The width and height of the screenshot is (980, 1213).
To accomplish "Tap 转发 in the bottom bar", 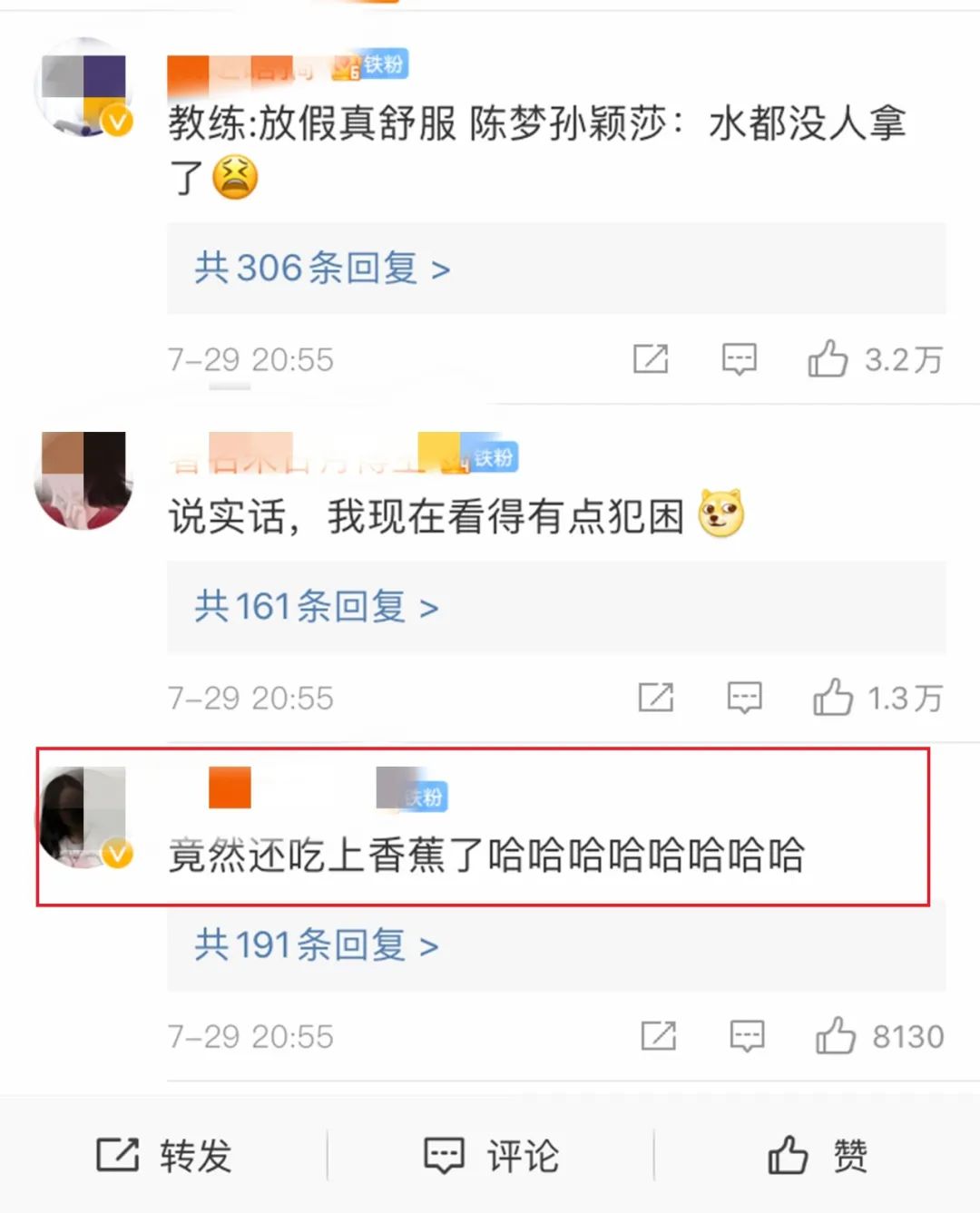I will click(x=164, y=1156).
